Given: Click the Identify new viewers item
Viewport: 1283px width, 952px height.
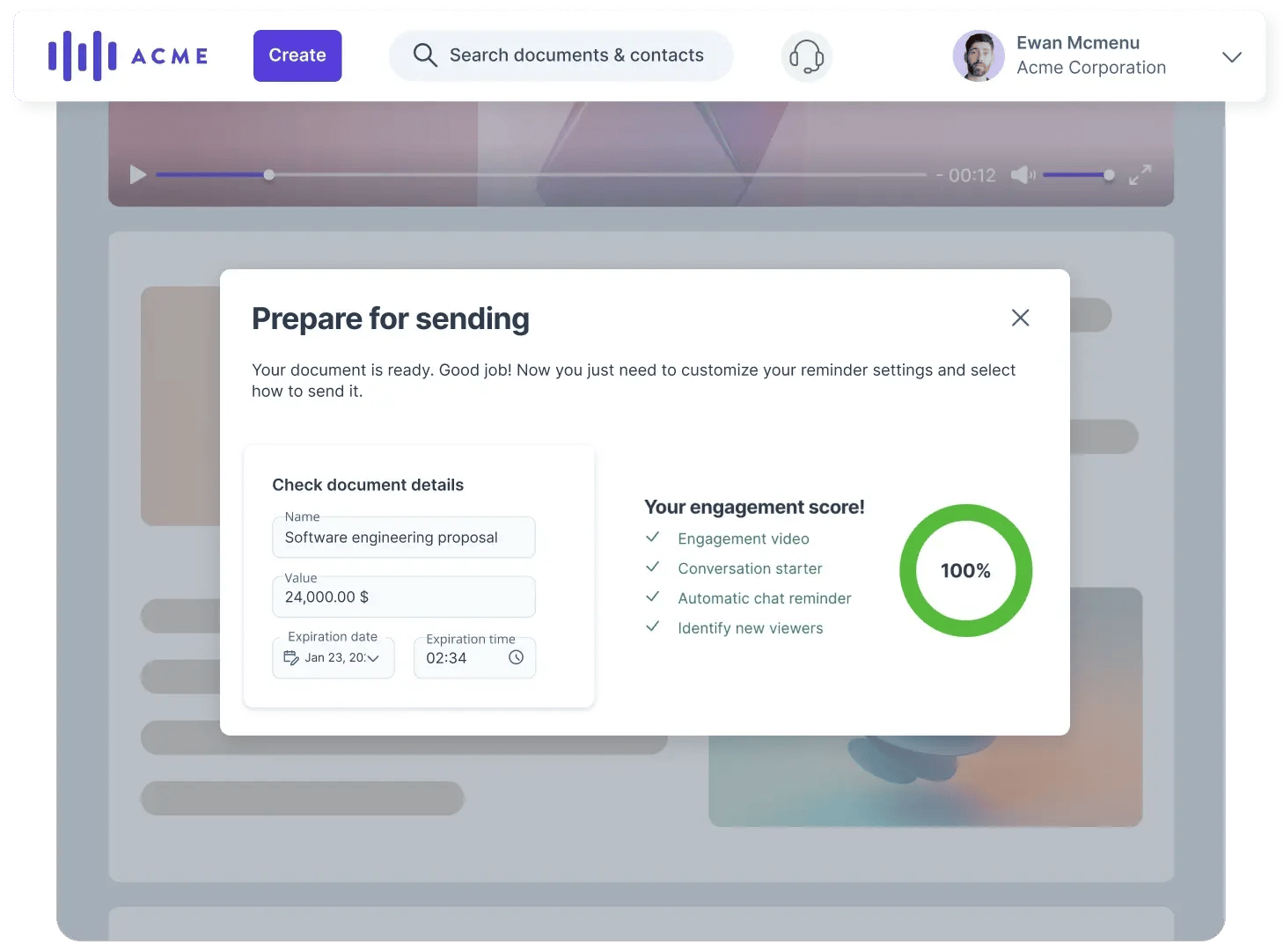Looking at the screenshot, I should click(x=751, y=628).
